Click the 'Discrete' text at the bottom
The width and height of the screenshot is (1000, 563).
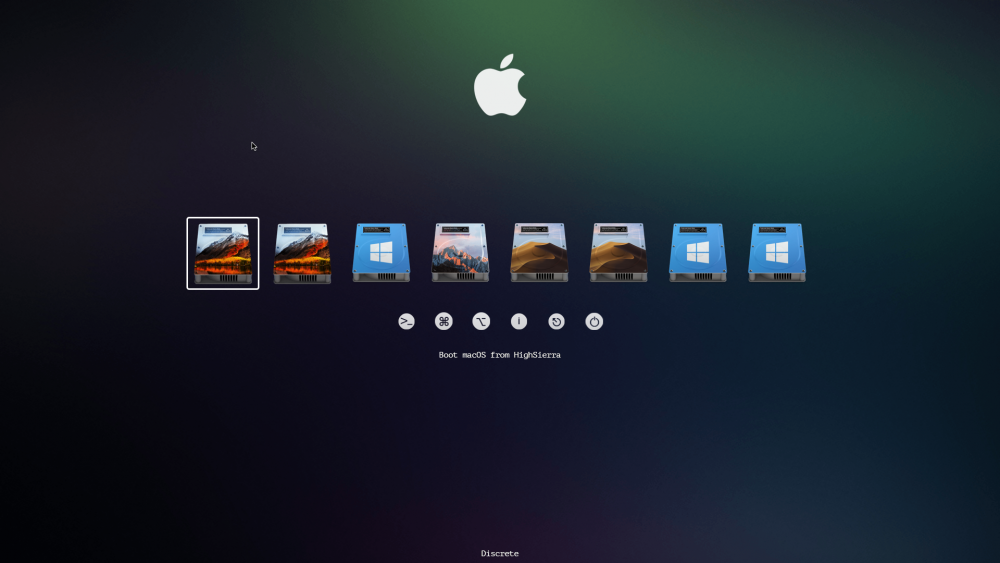pyautogui.click(x=500, y=553)
